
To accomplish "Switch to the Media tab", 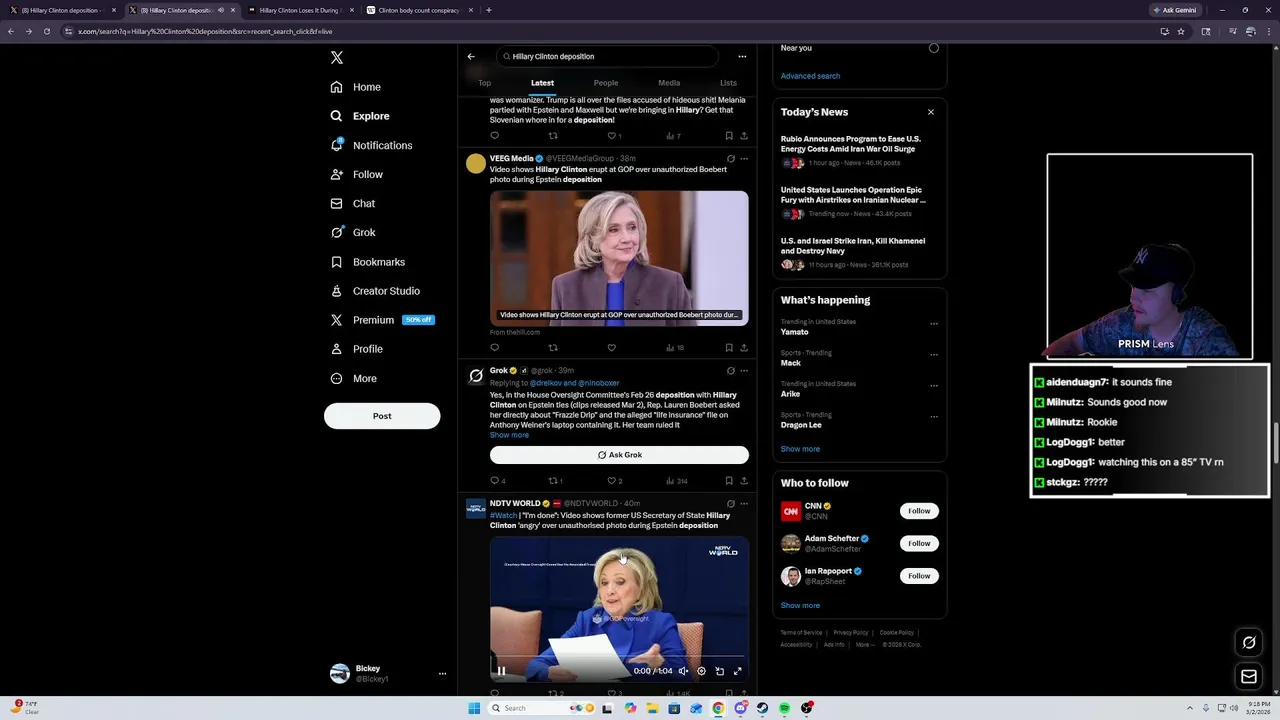I will coord(669,83).
